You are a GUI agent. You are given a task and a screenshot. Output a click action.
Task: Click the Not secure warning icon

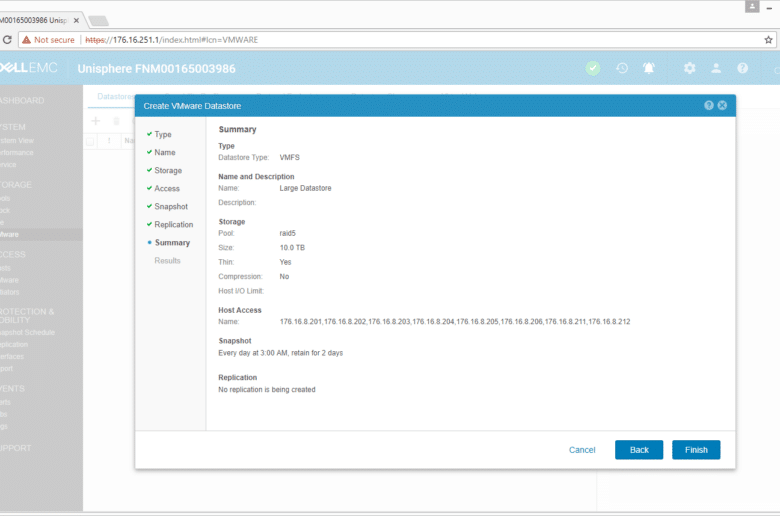(26, 40)
